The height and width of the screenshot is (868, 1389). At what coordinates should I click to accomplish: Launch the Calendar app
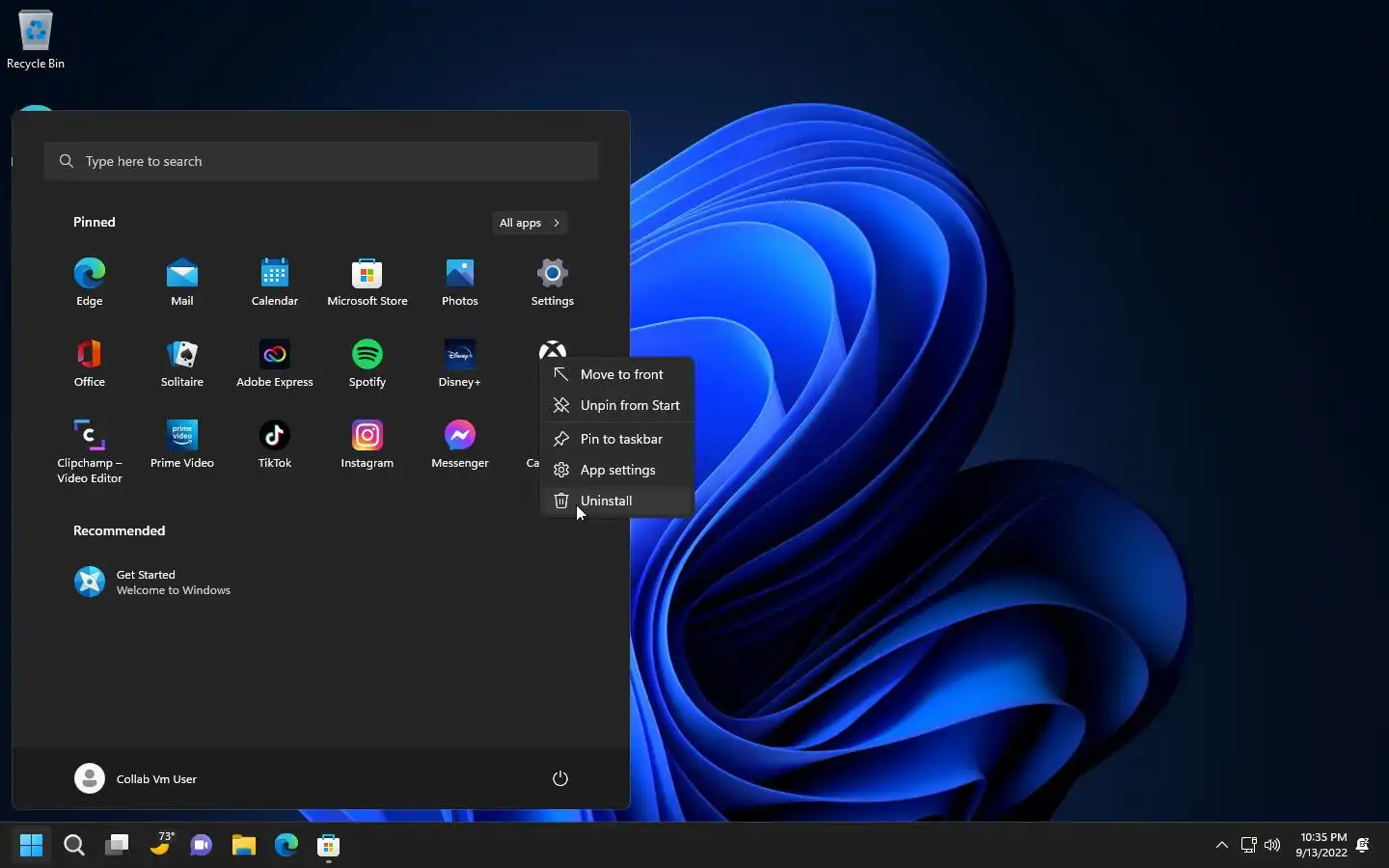click(x=275, y=282)
